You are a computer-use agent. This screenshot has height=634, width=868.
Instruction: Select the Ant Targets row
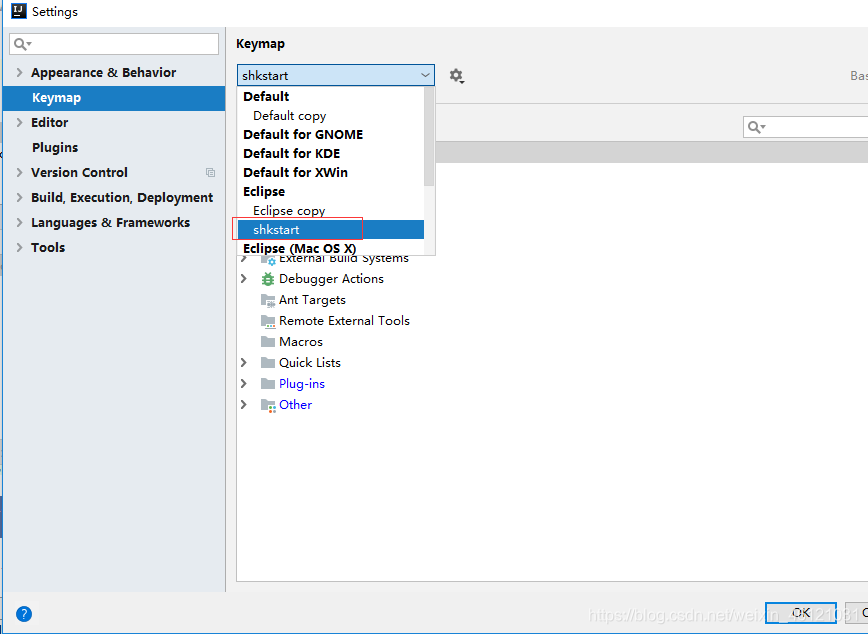click(312, 300)
